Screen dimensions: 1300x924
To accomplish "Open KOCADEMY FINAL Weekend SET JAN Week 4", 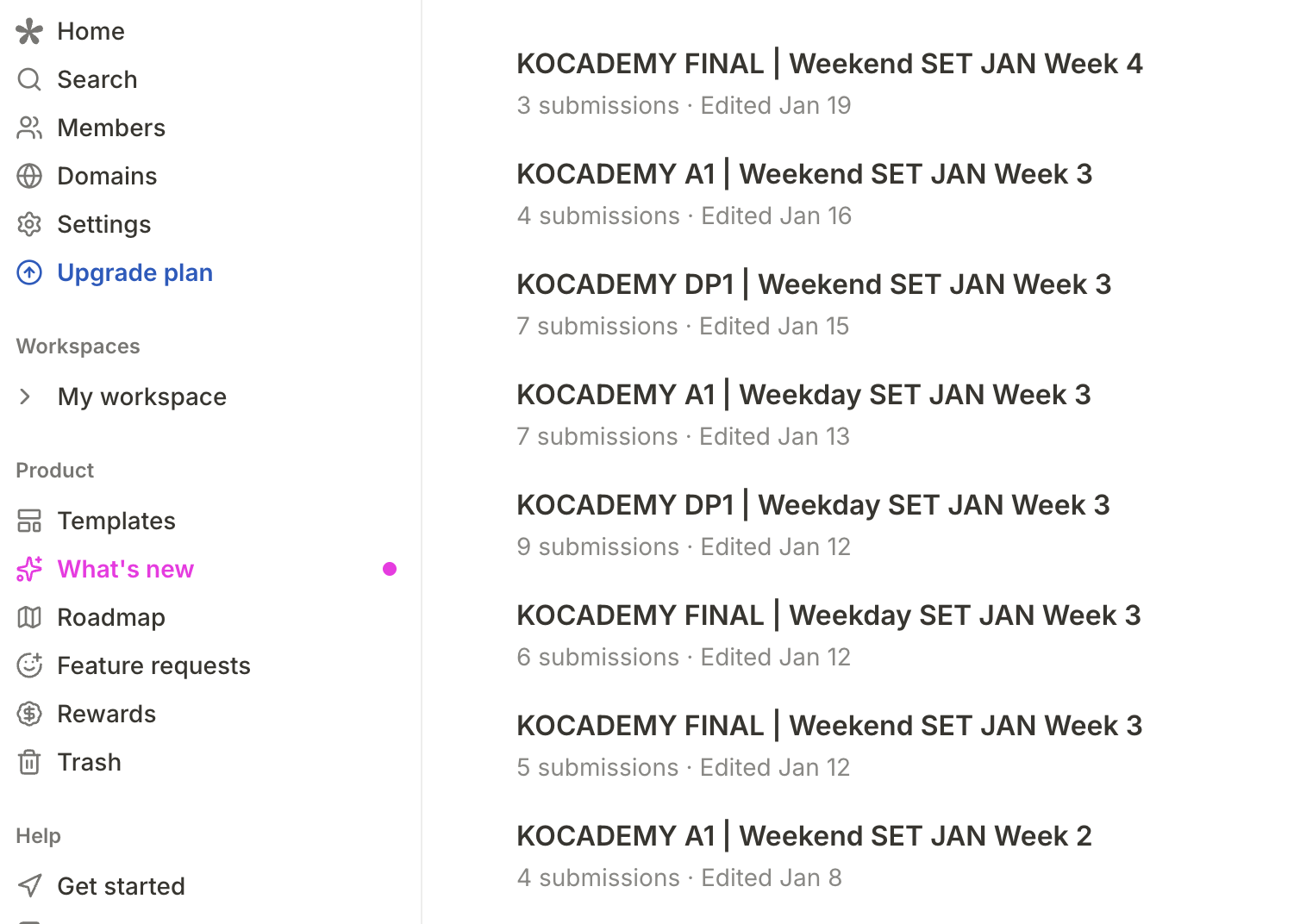I will (x=829, y=65).
